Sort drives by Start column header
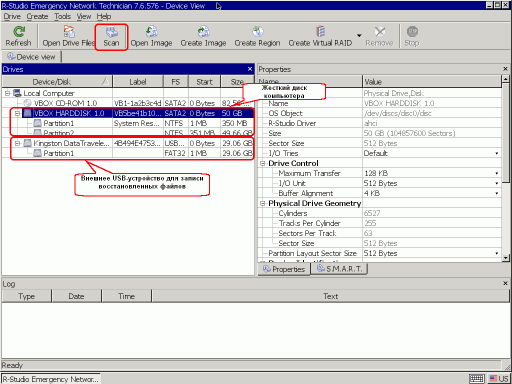This screenshot has height=384, width=512. tap(204, 82)
